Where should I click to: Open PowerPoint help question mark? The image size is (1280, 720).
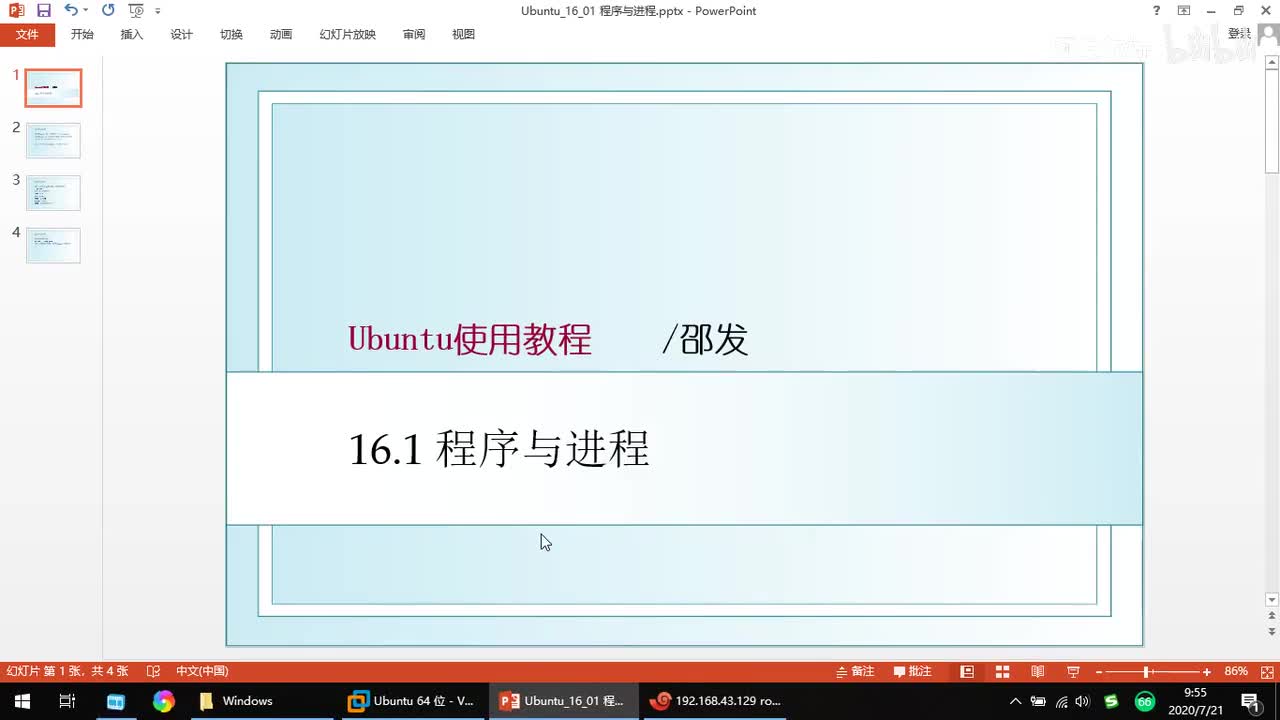(x=1157, y=11)
